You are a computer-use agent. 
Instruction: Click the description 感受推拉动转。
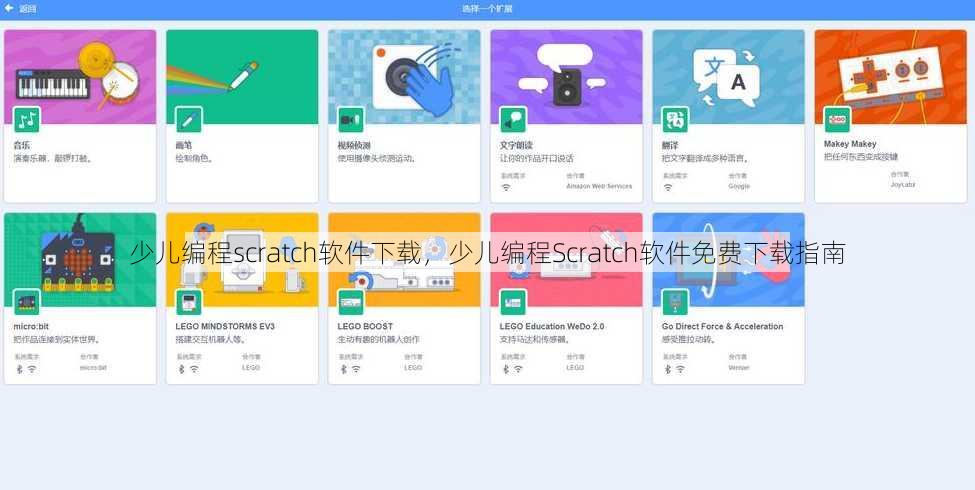[x=688, y=340]
